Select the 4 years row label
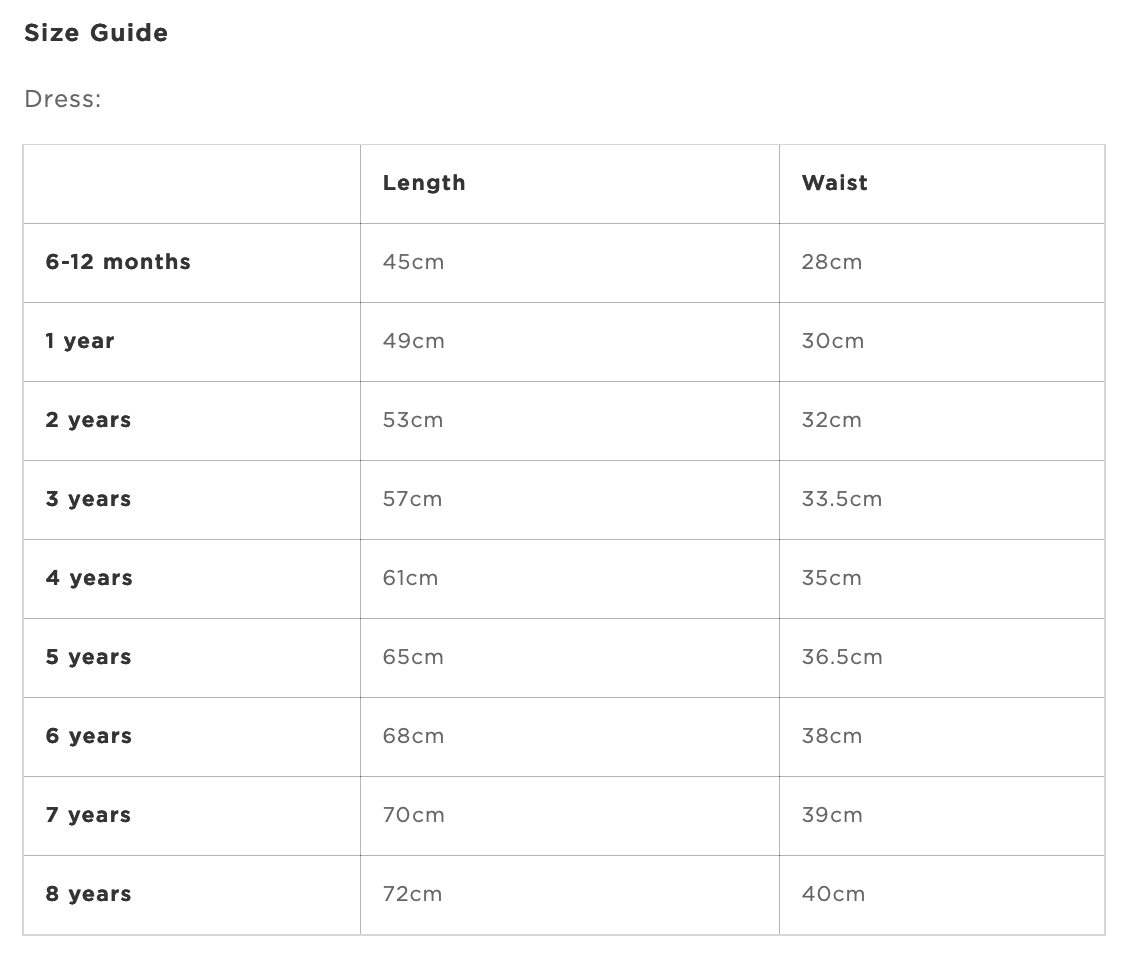Viewport: 1132px width, 956px height. [x=89, y=578]
